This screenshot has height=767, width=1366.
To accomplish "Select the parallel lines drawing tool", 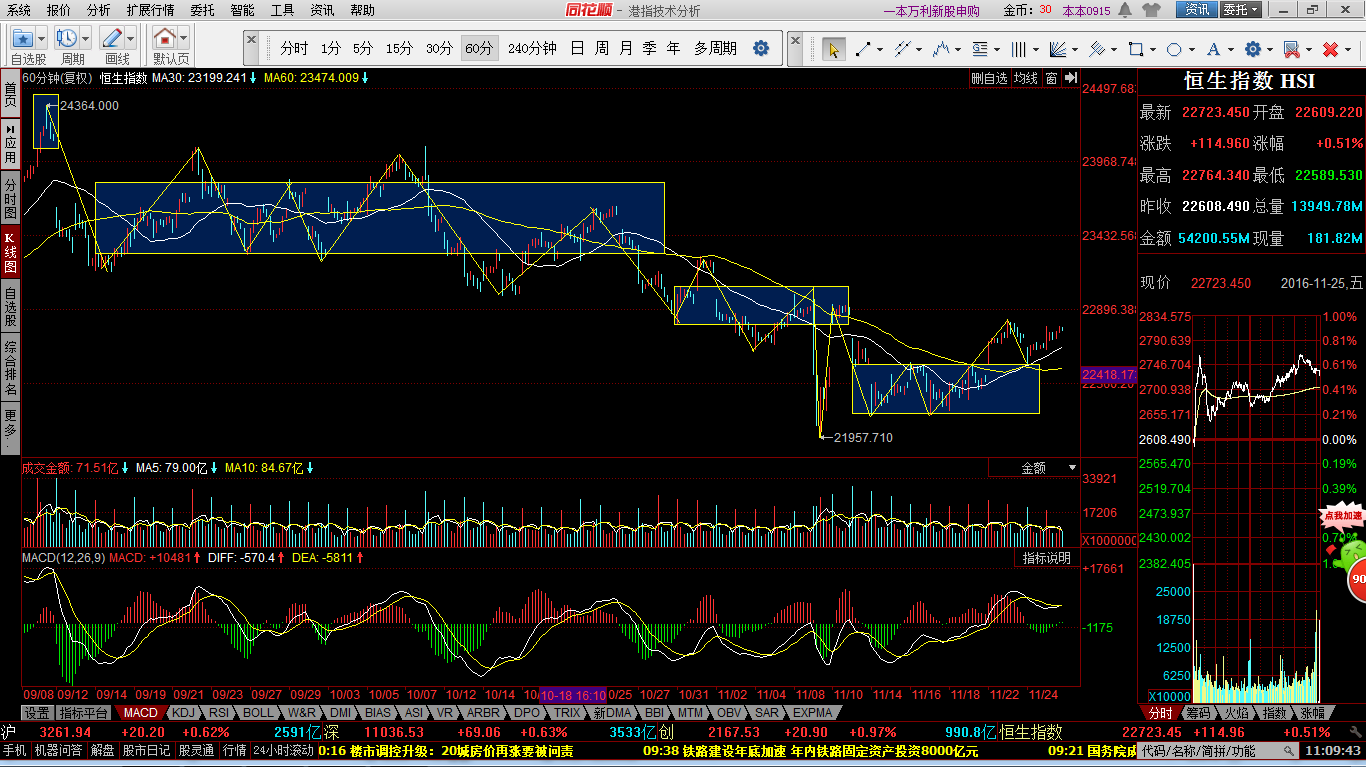I will pos(902,49).
